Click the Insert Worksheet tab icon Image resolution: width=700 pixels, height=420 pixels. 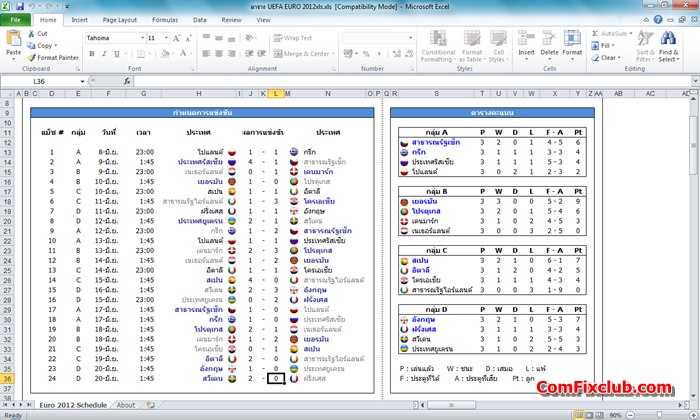[x=150, y=405]
